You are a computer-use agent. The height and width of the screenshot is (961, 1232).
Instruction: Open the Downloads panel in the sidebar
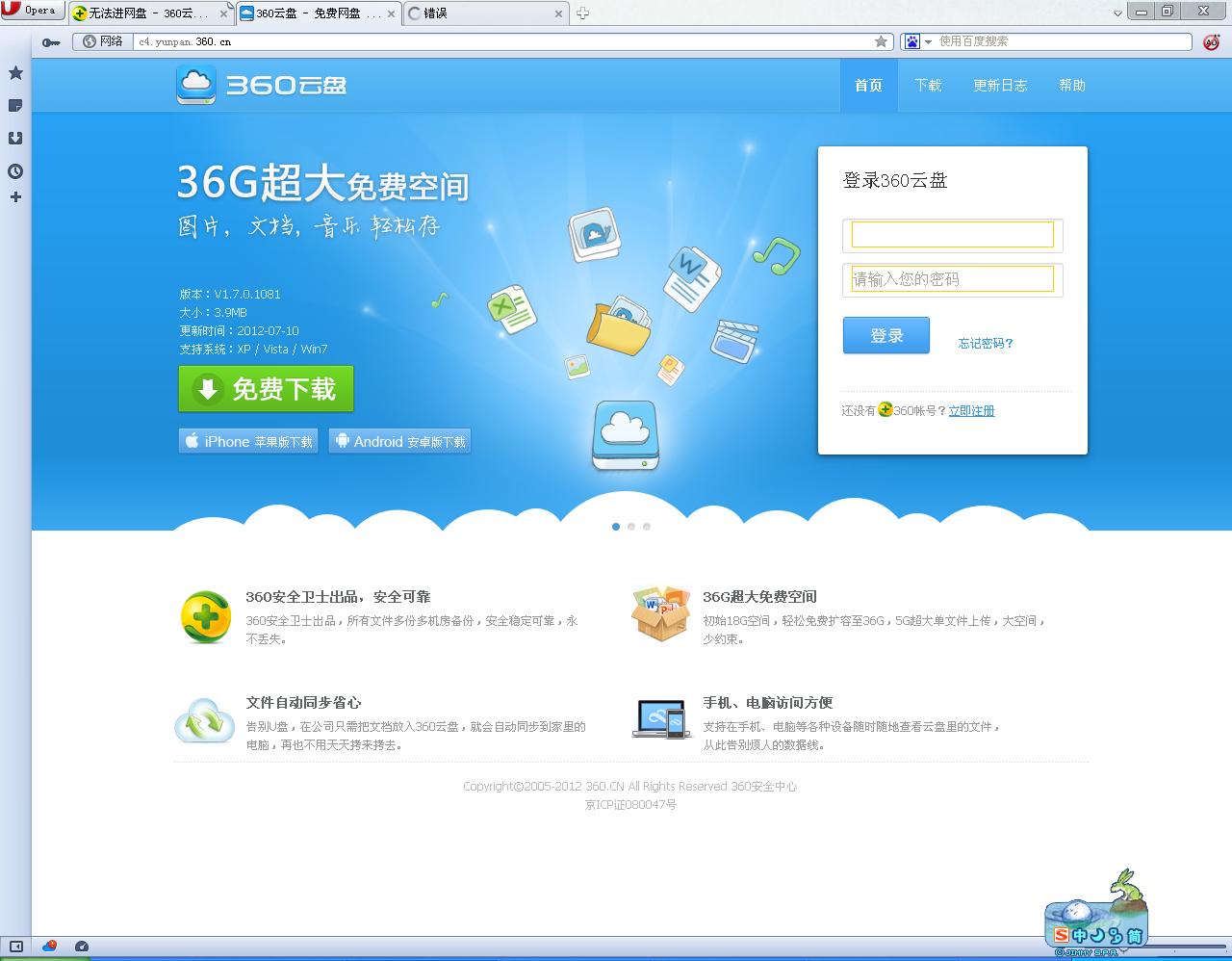15,139
